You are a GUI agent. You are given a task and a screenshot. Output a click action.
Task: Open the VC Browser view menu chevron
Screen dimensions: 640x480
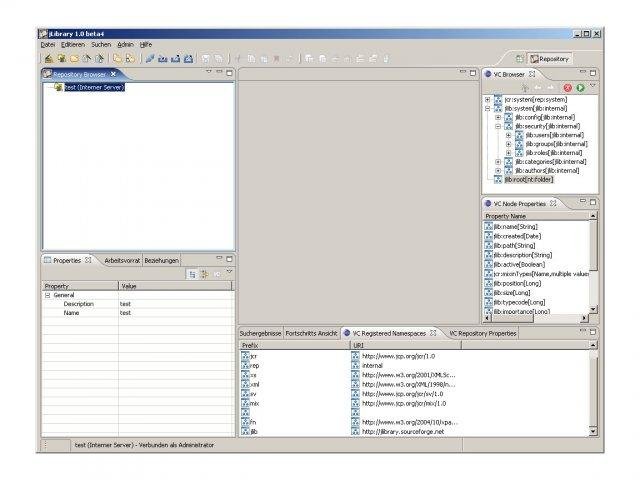coord(593,86)
